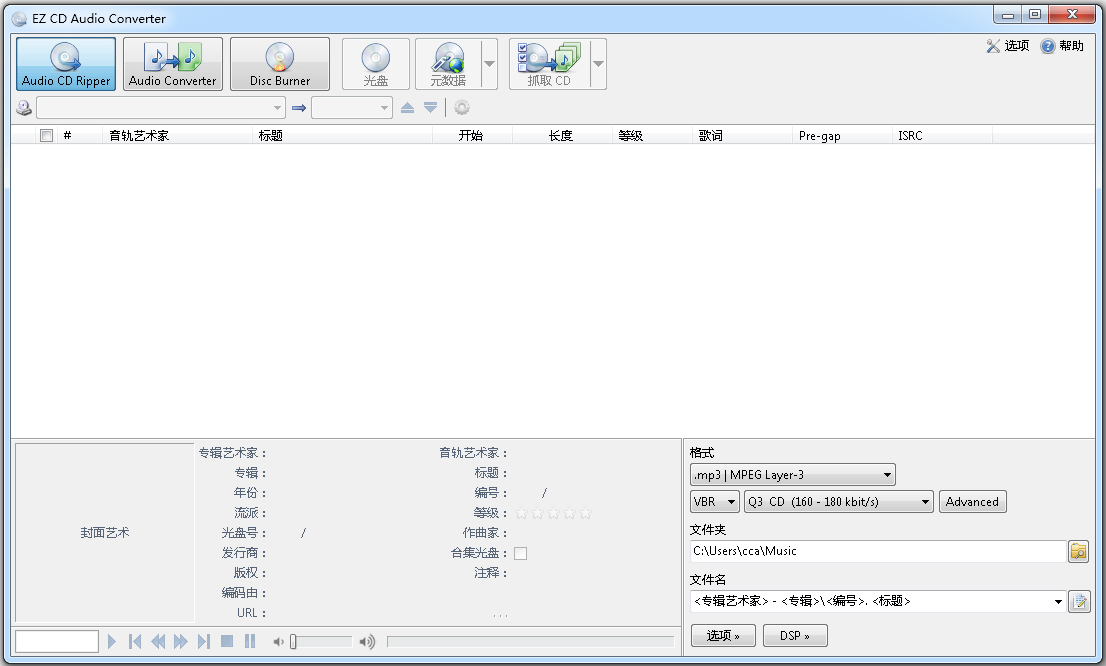The height and width of the screenshot is (666, 1106).
Task: Click the 抓取 CD rip button
Action: (549, 64)
